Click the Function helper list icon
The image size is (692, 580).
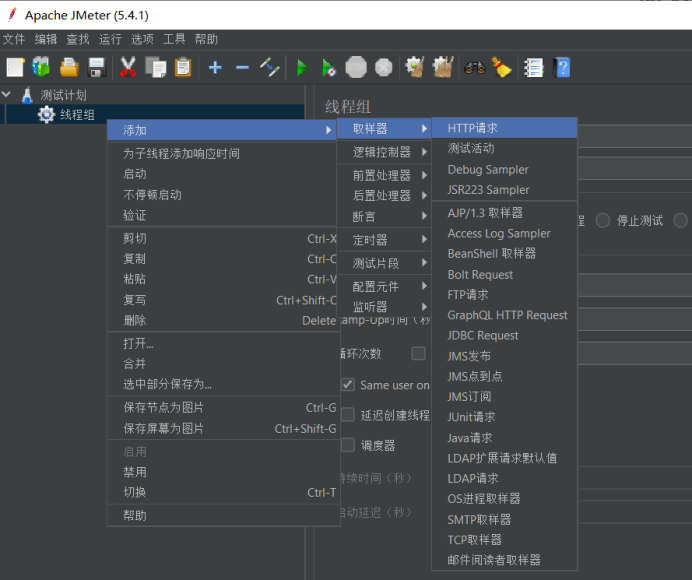533,68
